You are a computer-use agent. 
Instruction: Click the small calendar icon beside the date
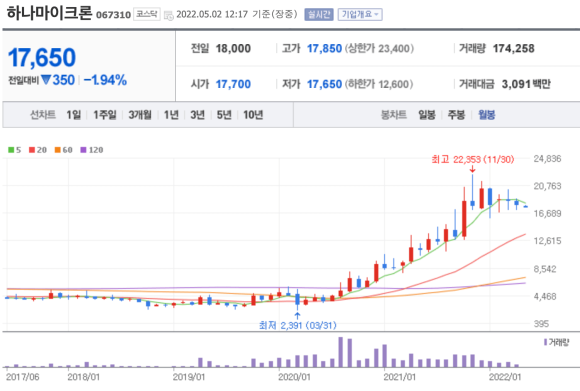(169, 16)
